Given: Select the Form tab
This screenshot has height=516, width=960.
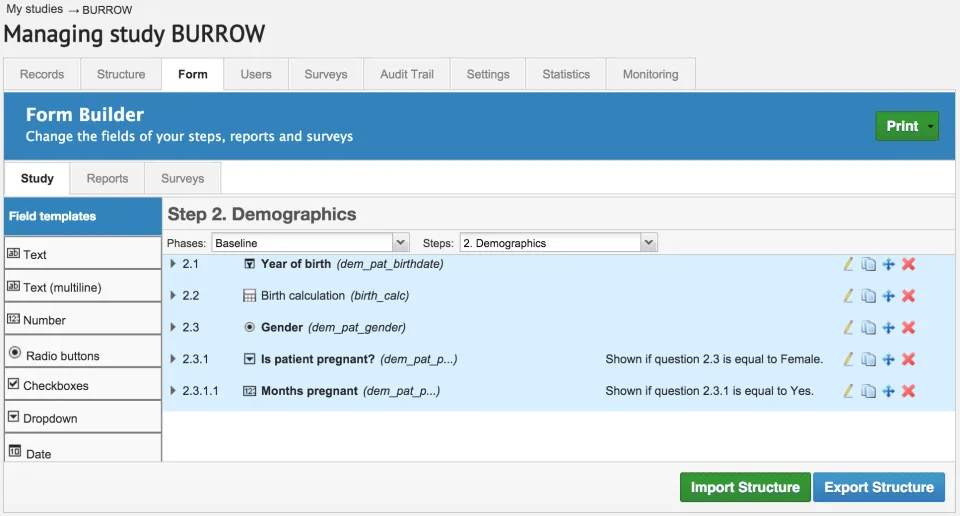Looking at the screenshot, I should click(193, 74).
